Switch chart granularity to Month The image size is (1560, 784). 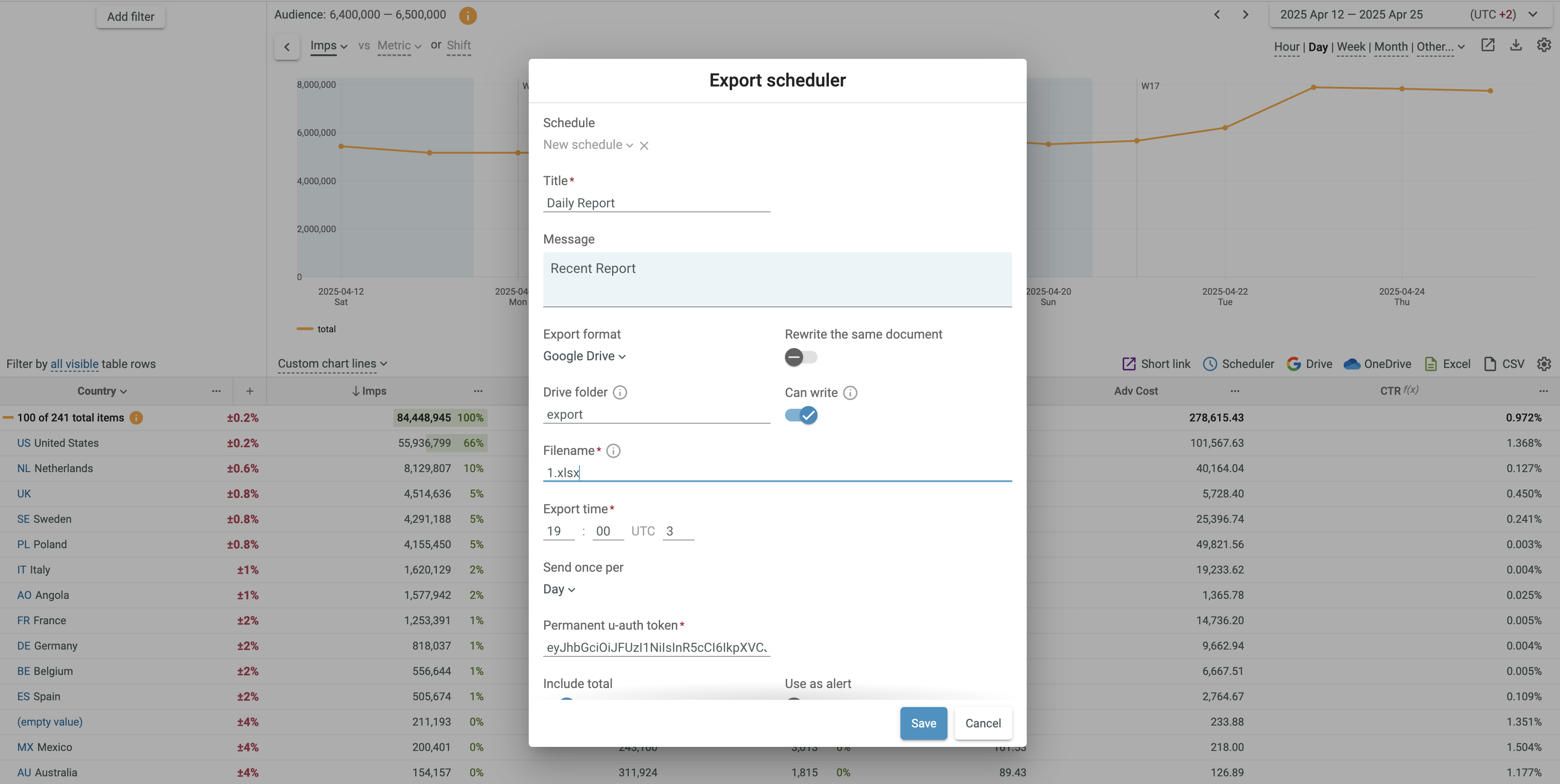(1390, 47)
